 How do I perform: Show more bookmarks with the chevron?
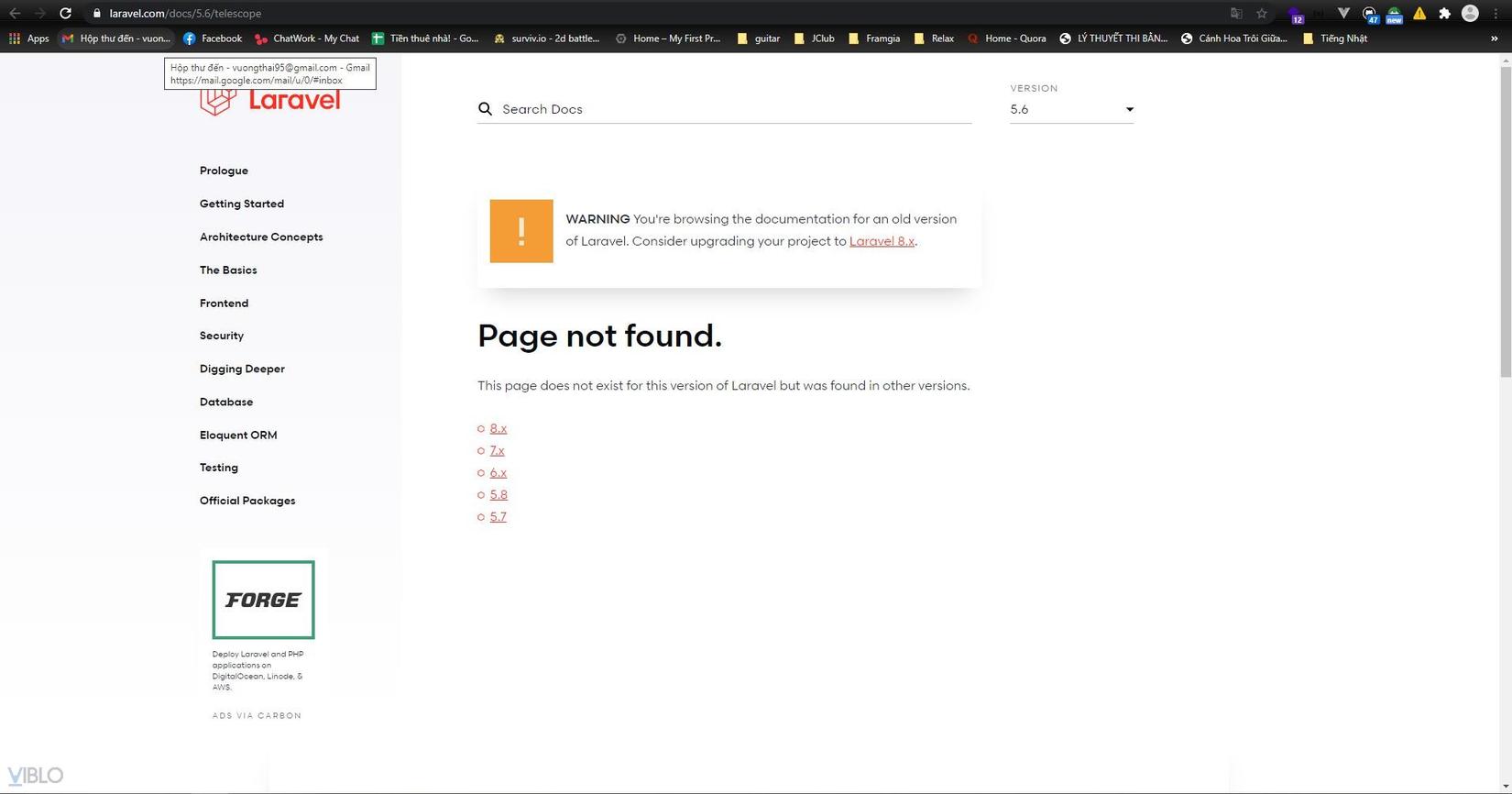click(x=1495, y=39)
